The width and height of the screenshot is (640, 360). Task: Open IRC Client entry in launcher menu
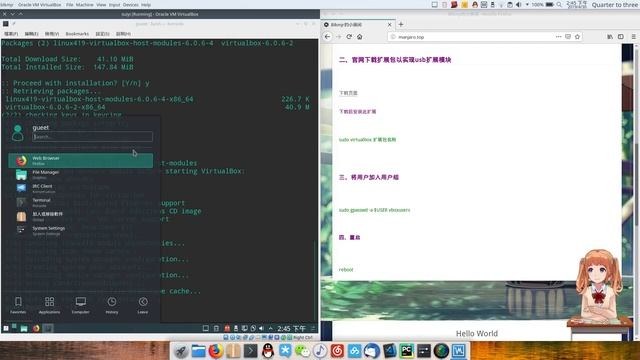(x=80, y=189)
